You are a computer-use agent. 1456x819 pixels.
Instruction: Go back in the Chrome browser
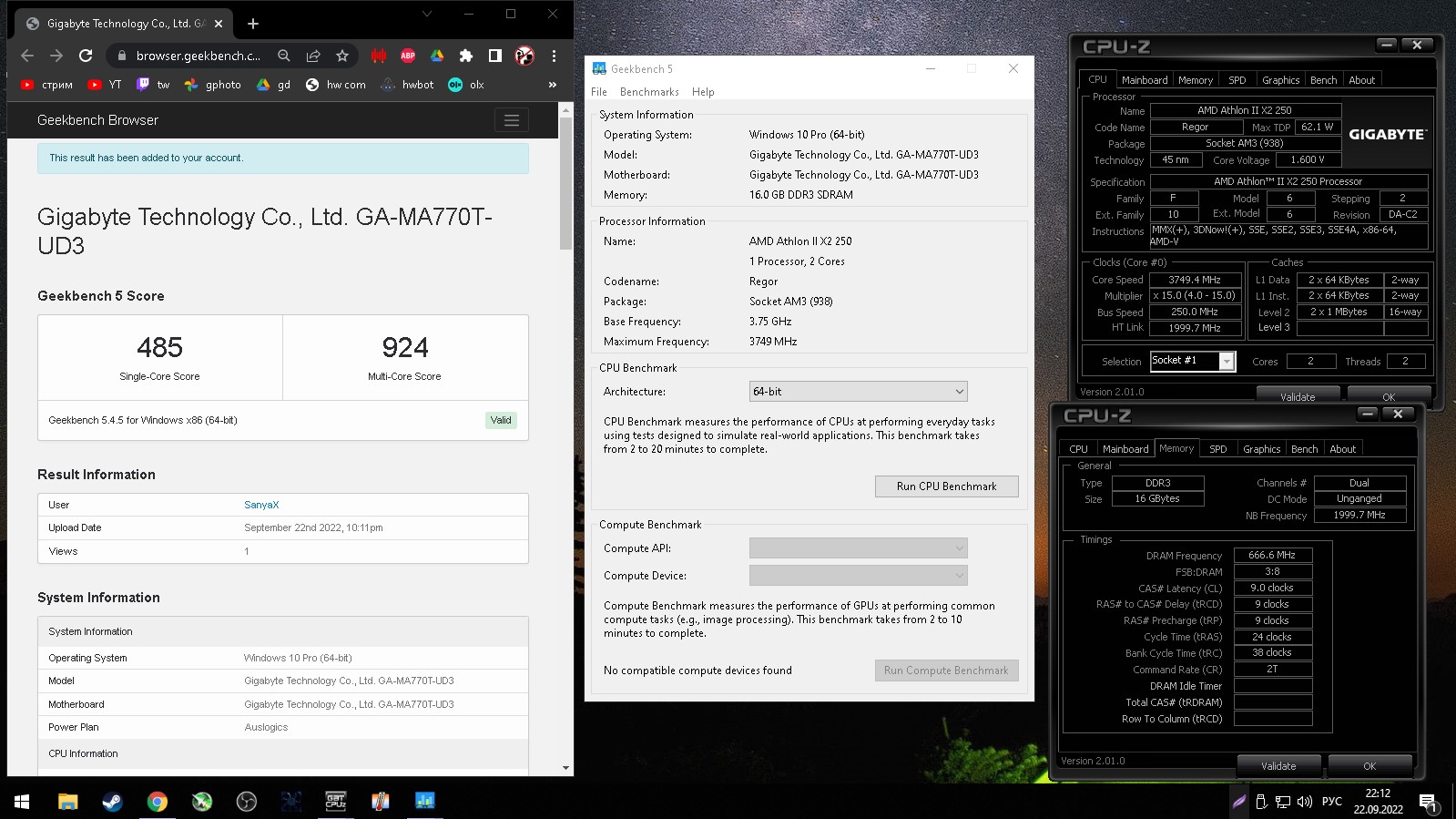27,56
